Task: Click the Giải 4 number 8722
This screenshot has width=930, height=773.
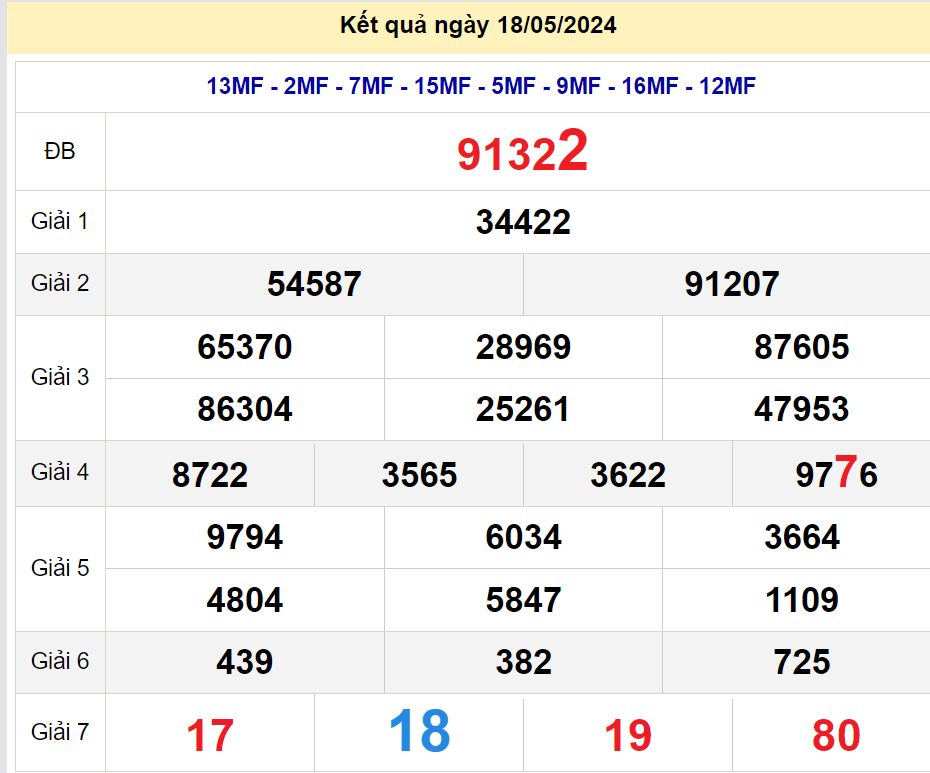Action: pos(210,474)
